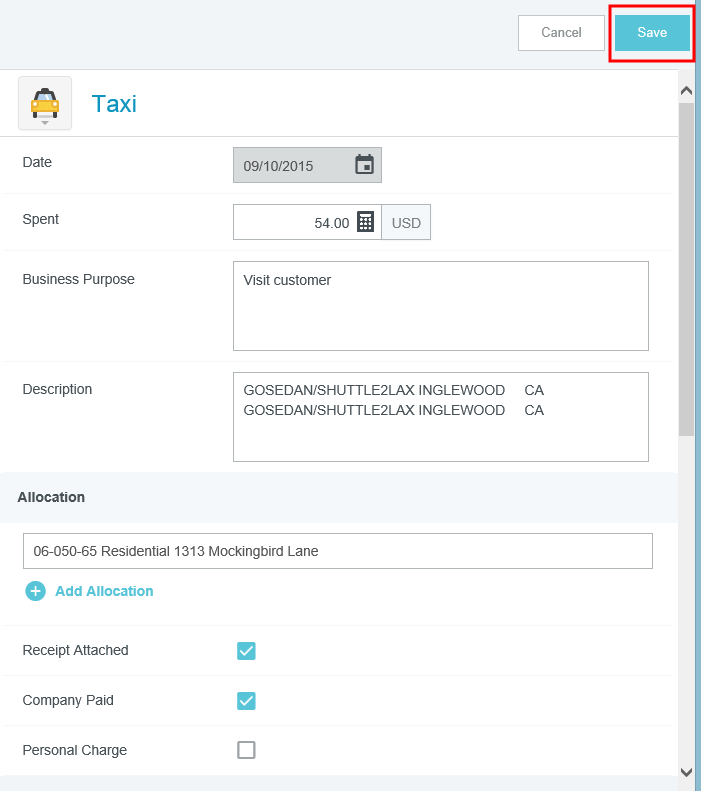The height and width of the screenshot is (791, 701).
Task: Click the scrollbar up arrow
Action: tap(686, 91)
